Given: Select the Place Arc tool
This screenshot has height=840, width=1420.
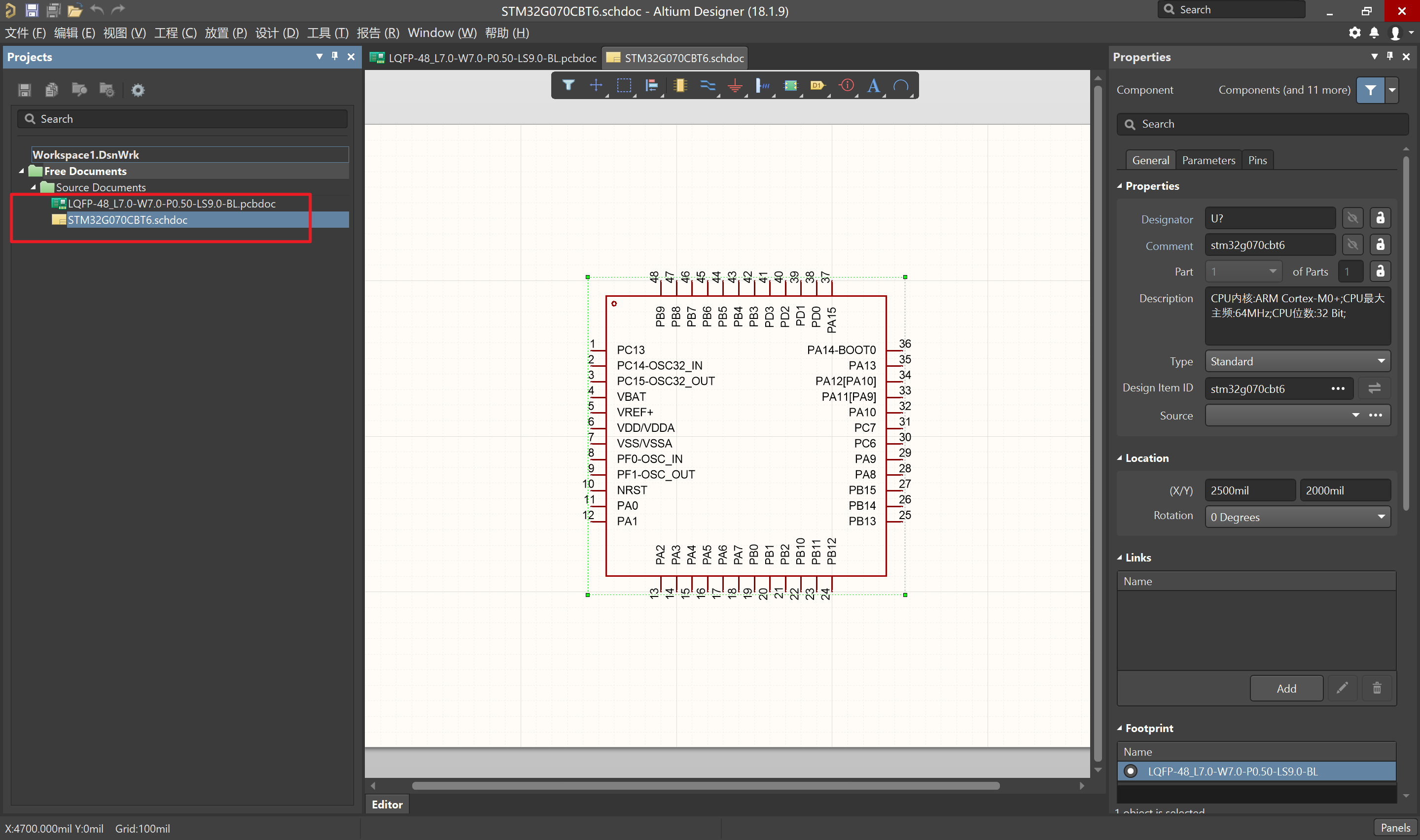Looking at the screenshot, I should (901, 85).
